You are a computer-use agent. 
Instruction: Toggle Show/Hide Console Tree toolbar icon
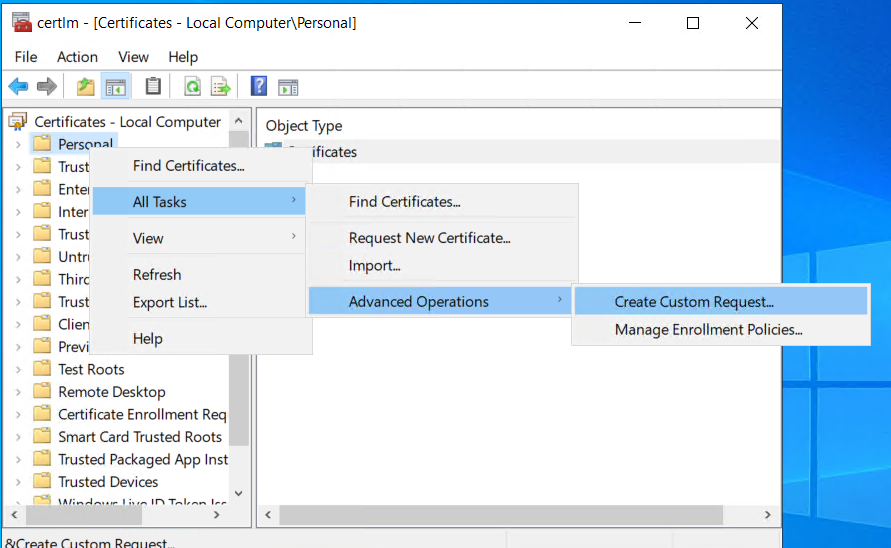[x=116, y=87]
